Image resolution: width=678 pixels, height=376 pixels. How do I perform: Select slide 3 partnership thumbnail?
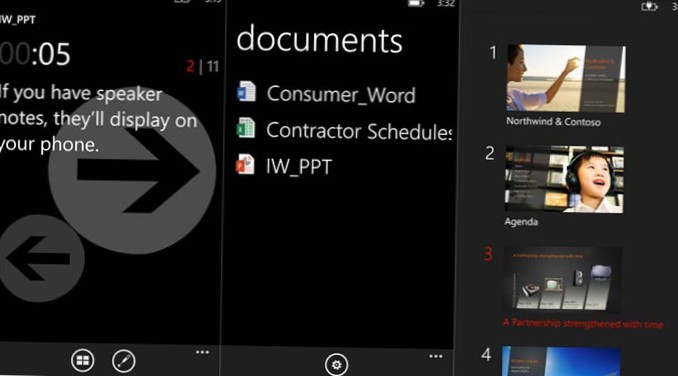tap(563, 280)
